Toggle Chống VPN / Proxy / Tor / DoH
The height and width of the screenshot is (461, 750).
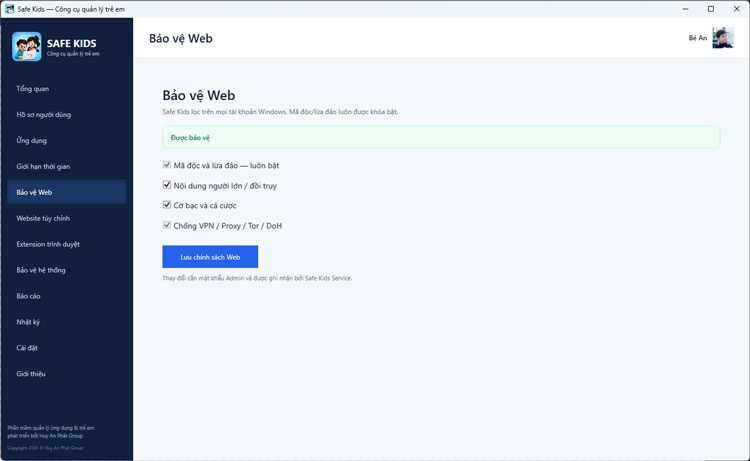pyautogui.click(x=167, y=225)
